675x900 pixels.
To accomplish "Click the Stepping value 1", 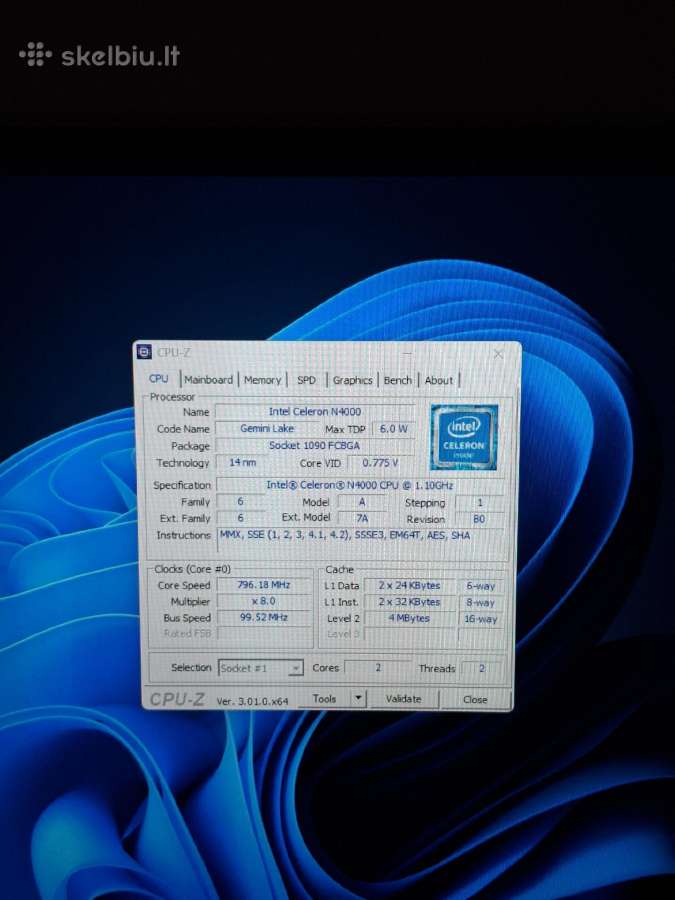I will [480, 502].
